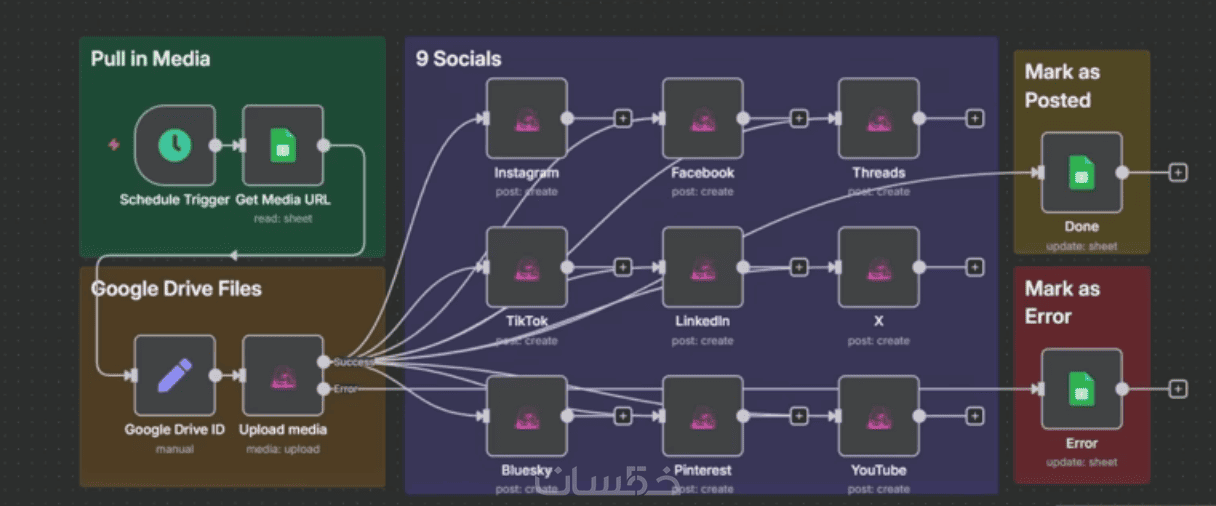The image size is (1216, 506).
Task: Select the 9 Socials sticky note title
Action: [x=459, y=59]
